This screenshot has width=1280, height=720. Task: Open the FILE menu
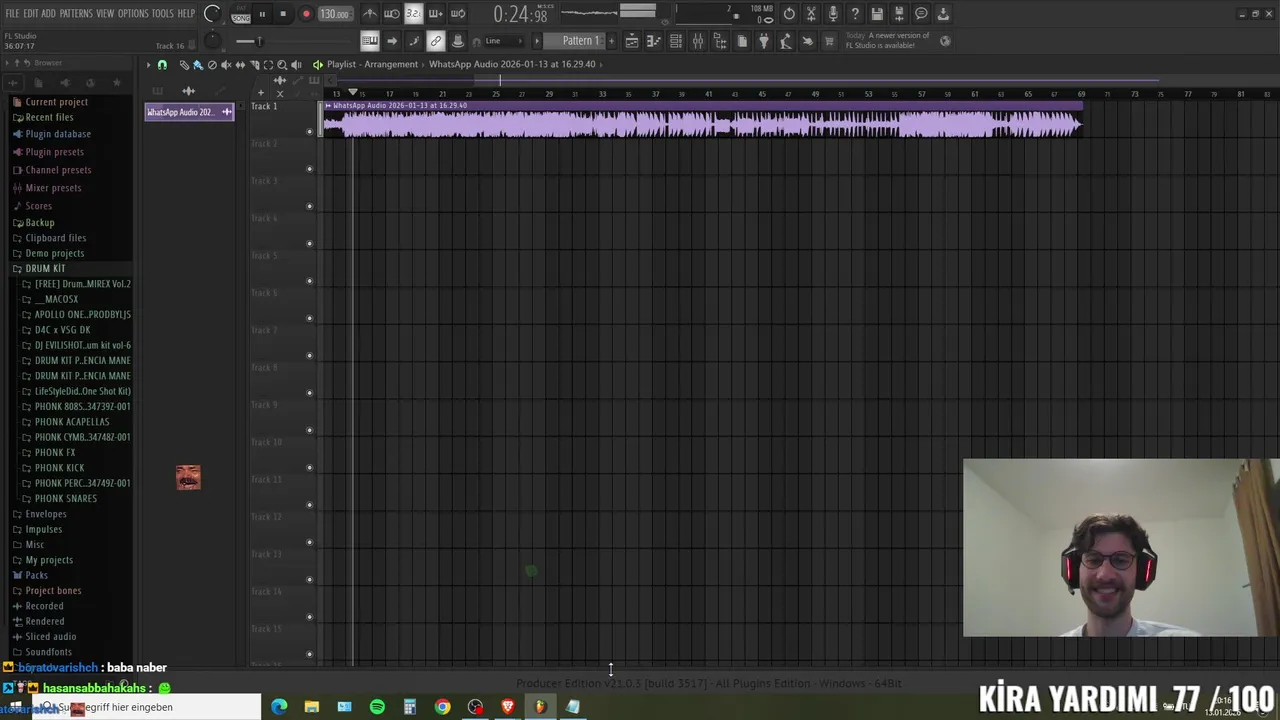pyautogui.click(x=12, y=14)
